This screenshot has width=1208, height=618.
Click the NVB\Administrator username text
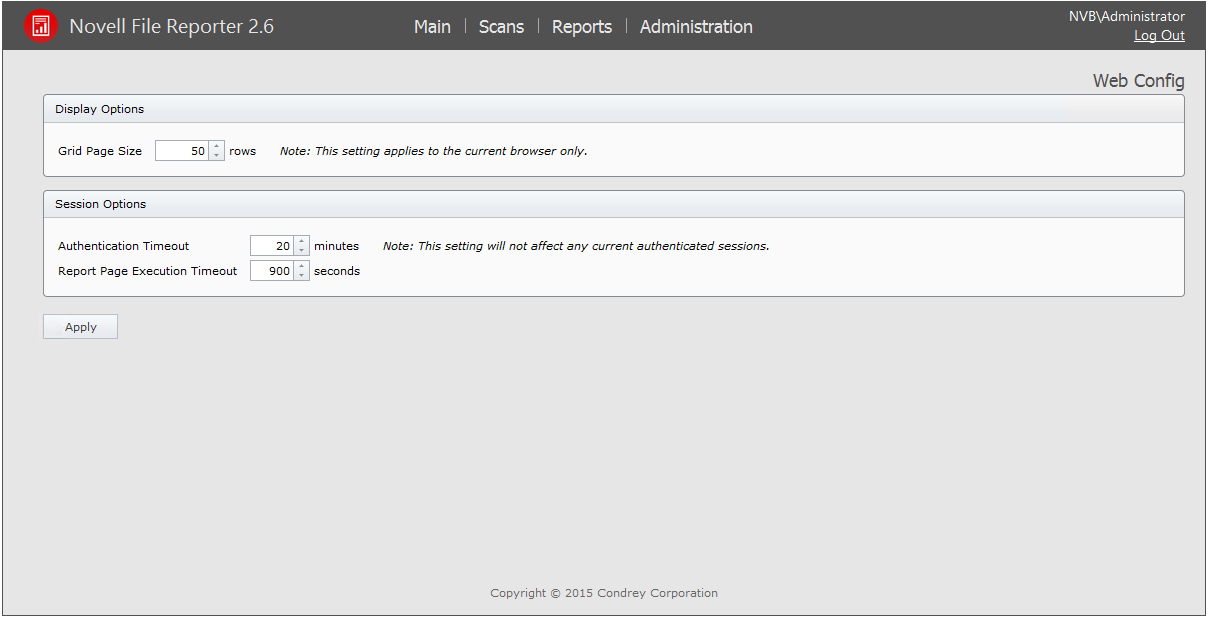[1126, 17]
